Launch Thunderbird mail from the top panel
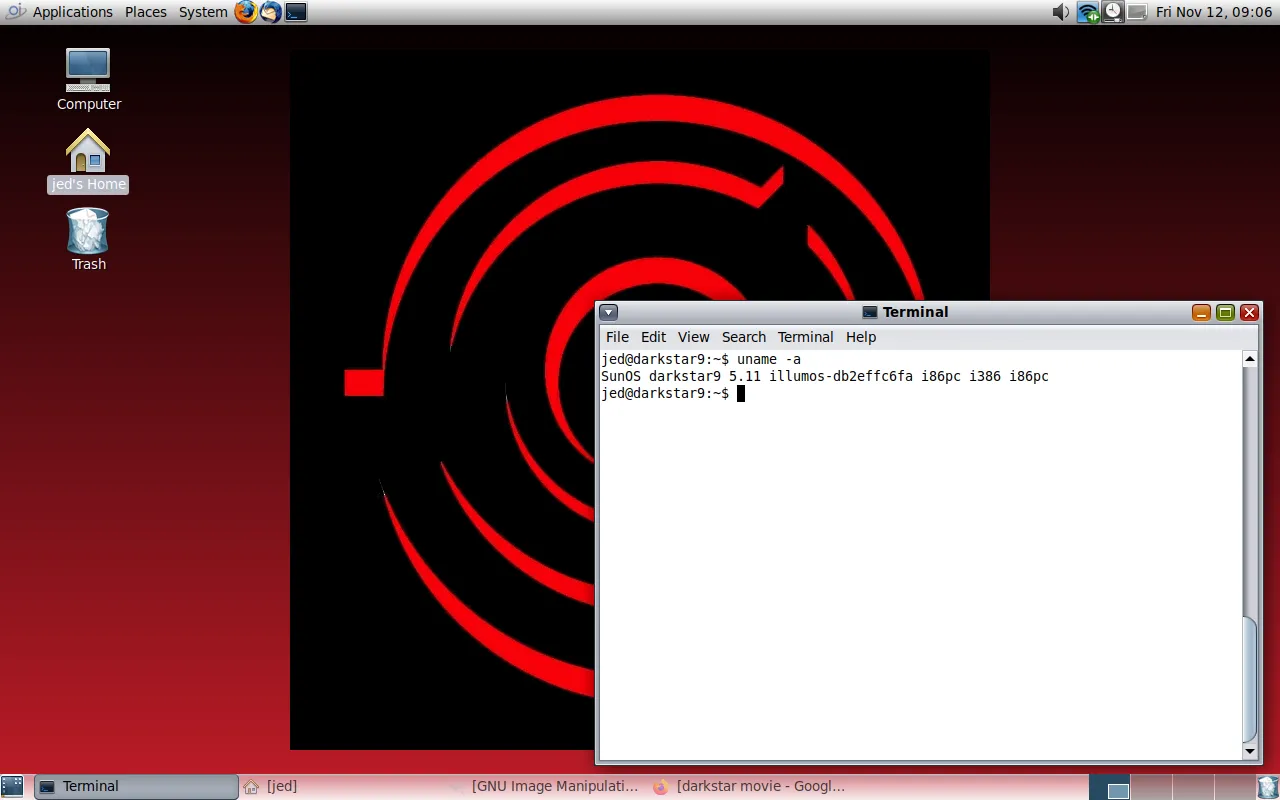Viewport: 1280px width, 800px height. (x=271, y=12)
